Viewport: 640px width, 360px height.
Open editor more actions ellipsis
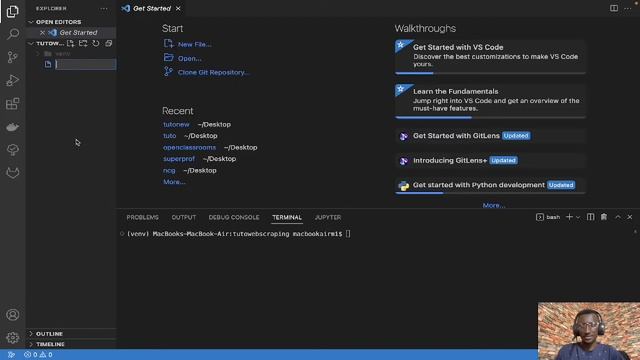coord(628,8)
